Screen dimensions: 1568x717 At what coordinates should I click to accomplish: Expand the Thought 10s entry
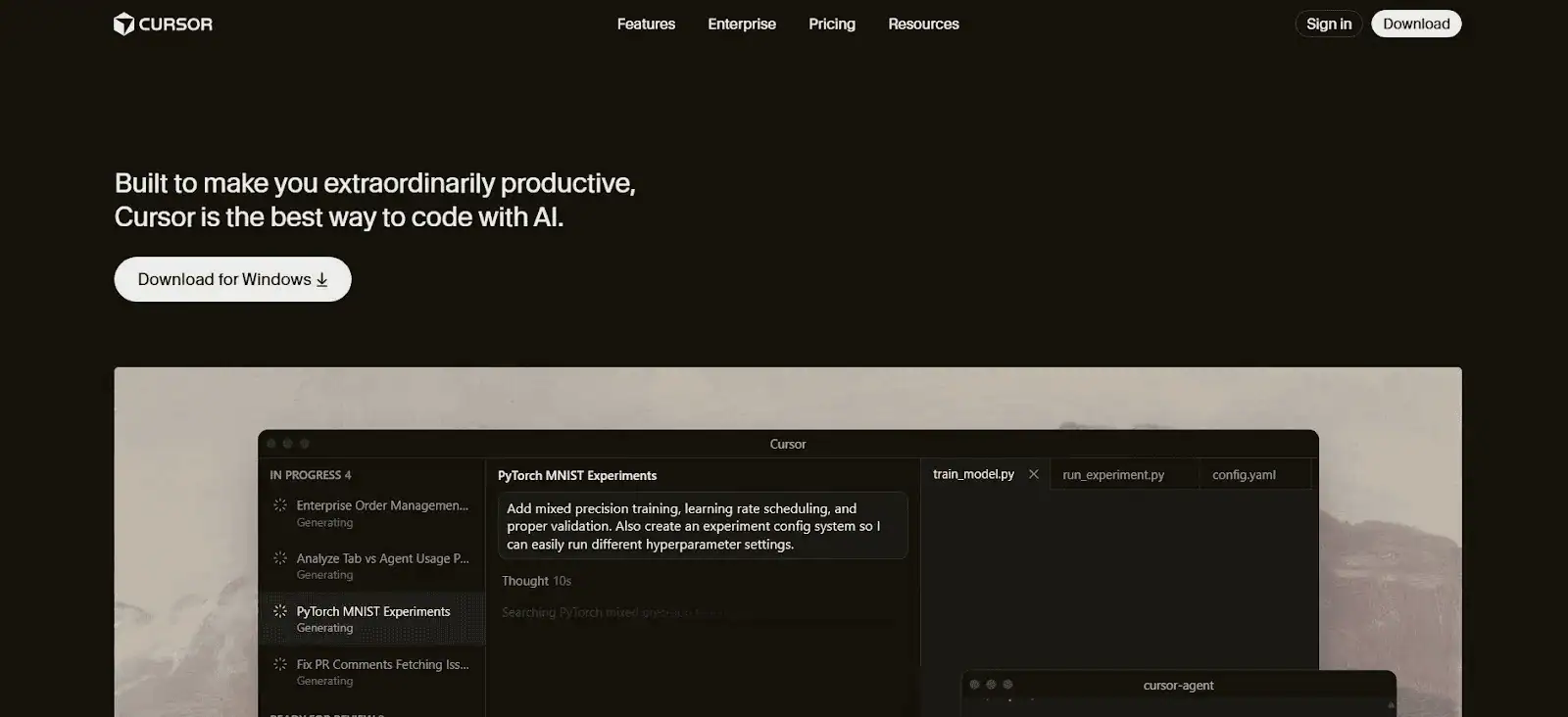pos(536,581)
